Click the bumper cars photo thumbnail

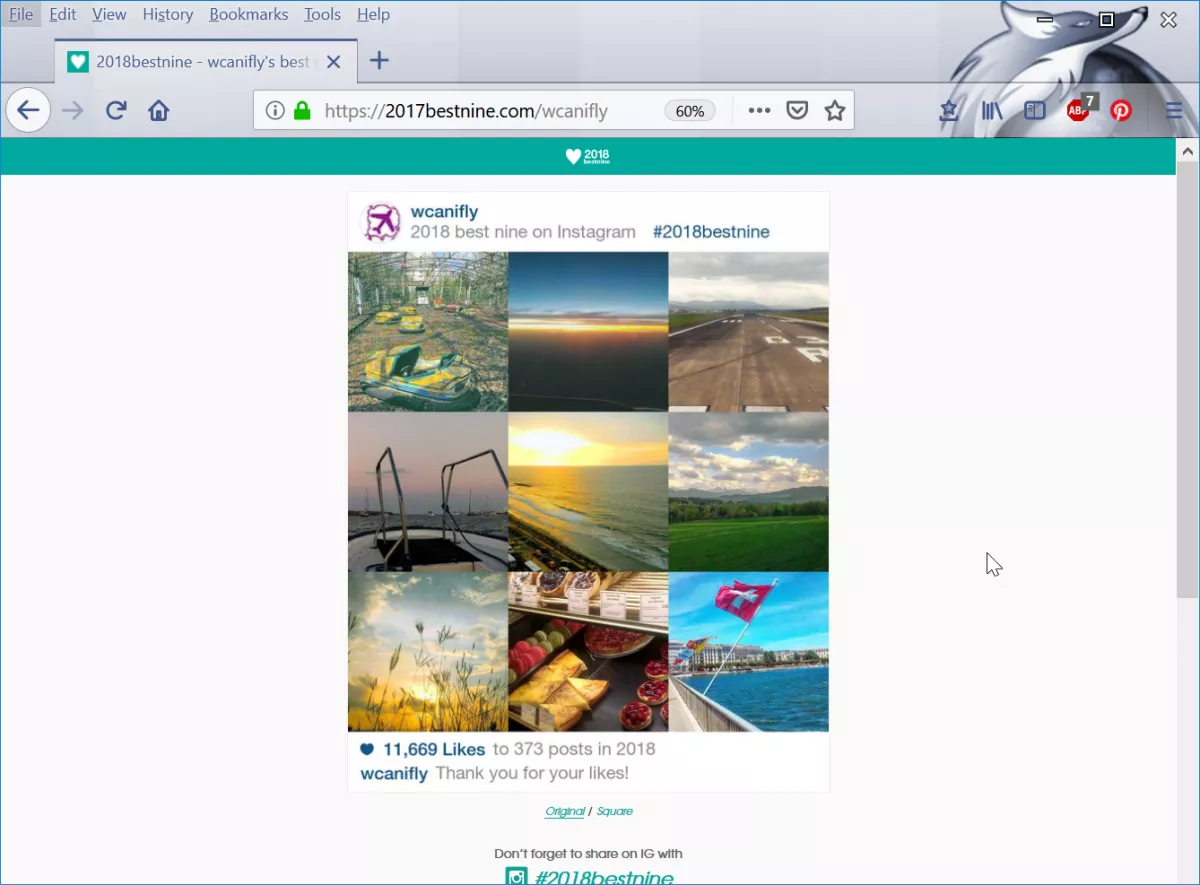[428, 331]
